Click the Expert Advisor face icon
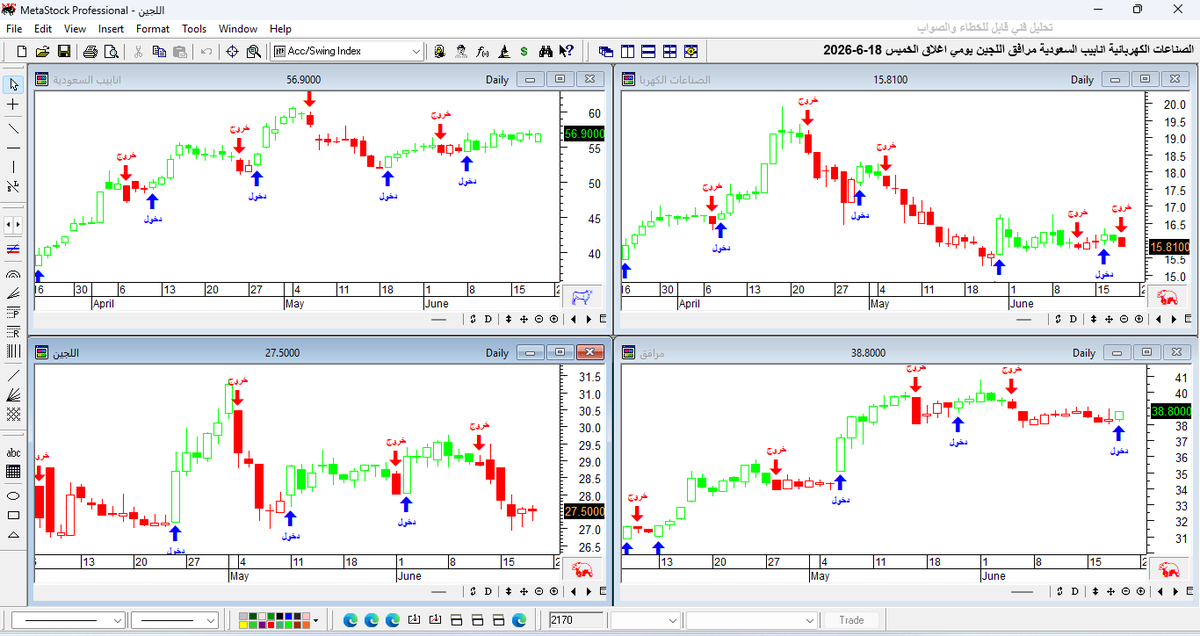Image resolution: width=1200 pixels, height=636 pixels. 460,51
